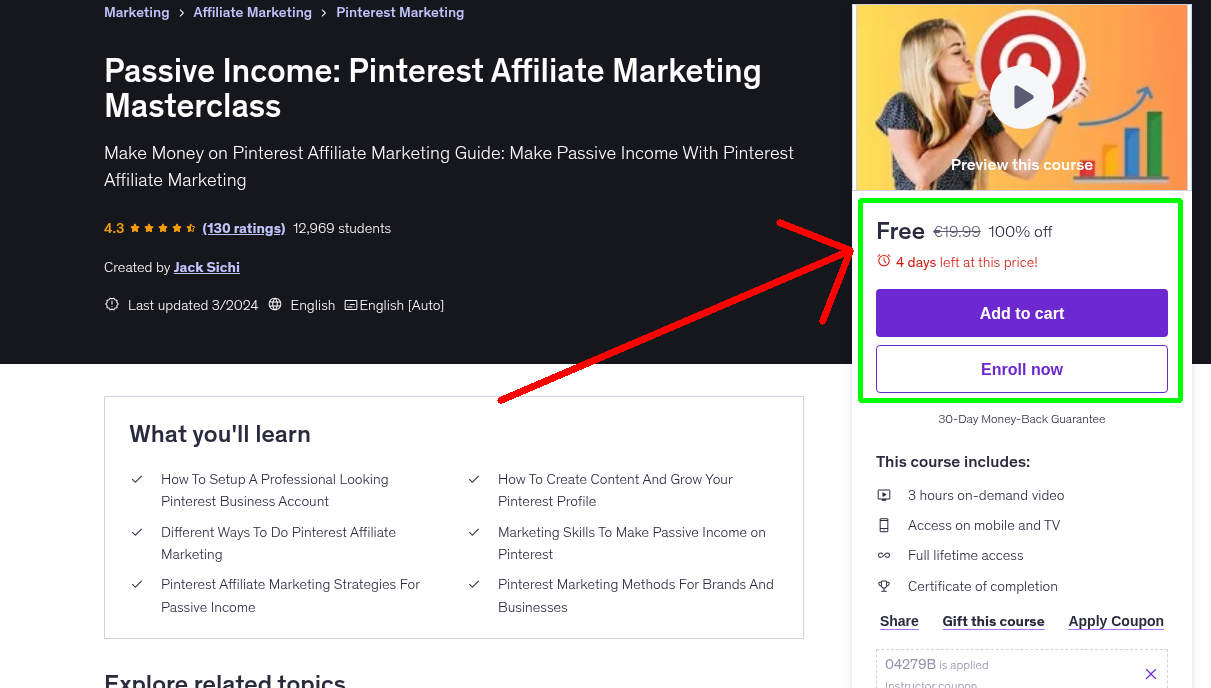Image resolution: width=1211 pixels, height=688 pixels.
Task: Click the certificate trophy icon
Action: 884,586
